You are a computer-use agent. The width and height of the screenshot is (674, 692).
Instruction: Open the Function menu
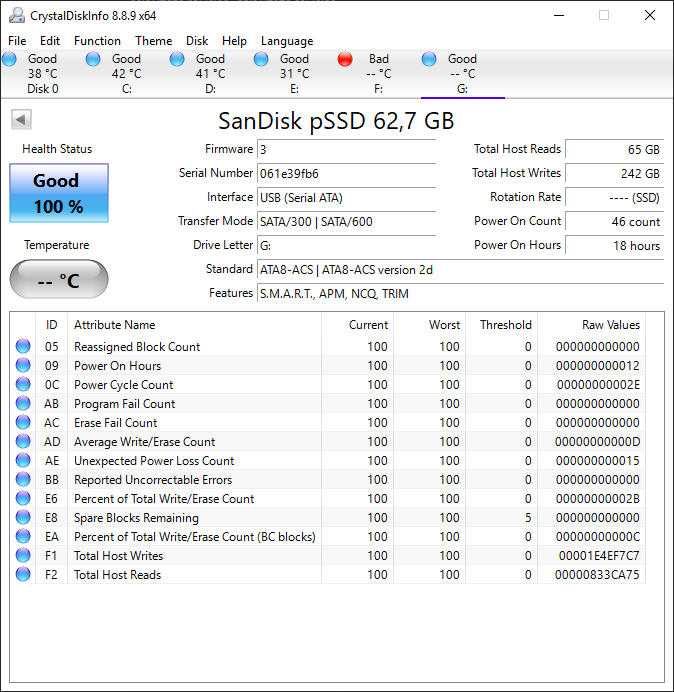pyautogui.click(x=97, y=41)
